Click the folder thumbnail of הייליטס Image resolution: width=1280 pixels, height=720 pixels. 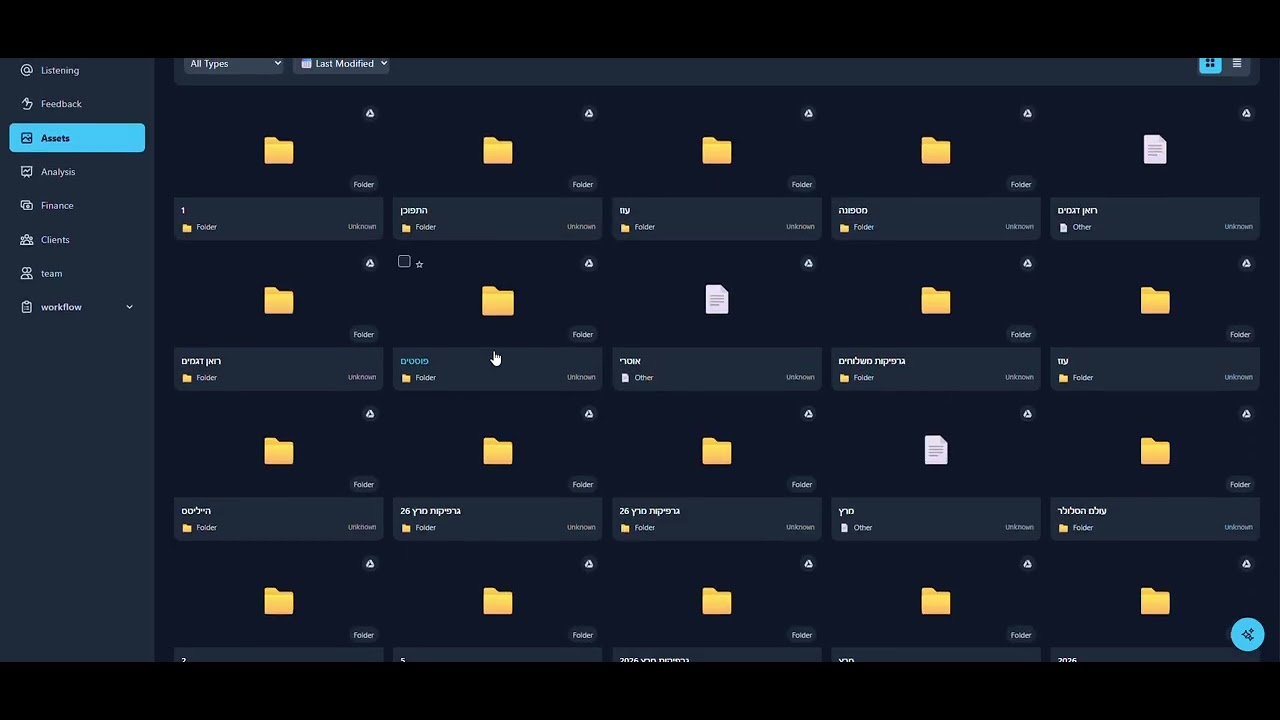pyautogui.click(x=279, y=451)
